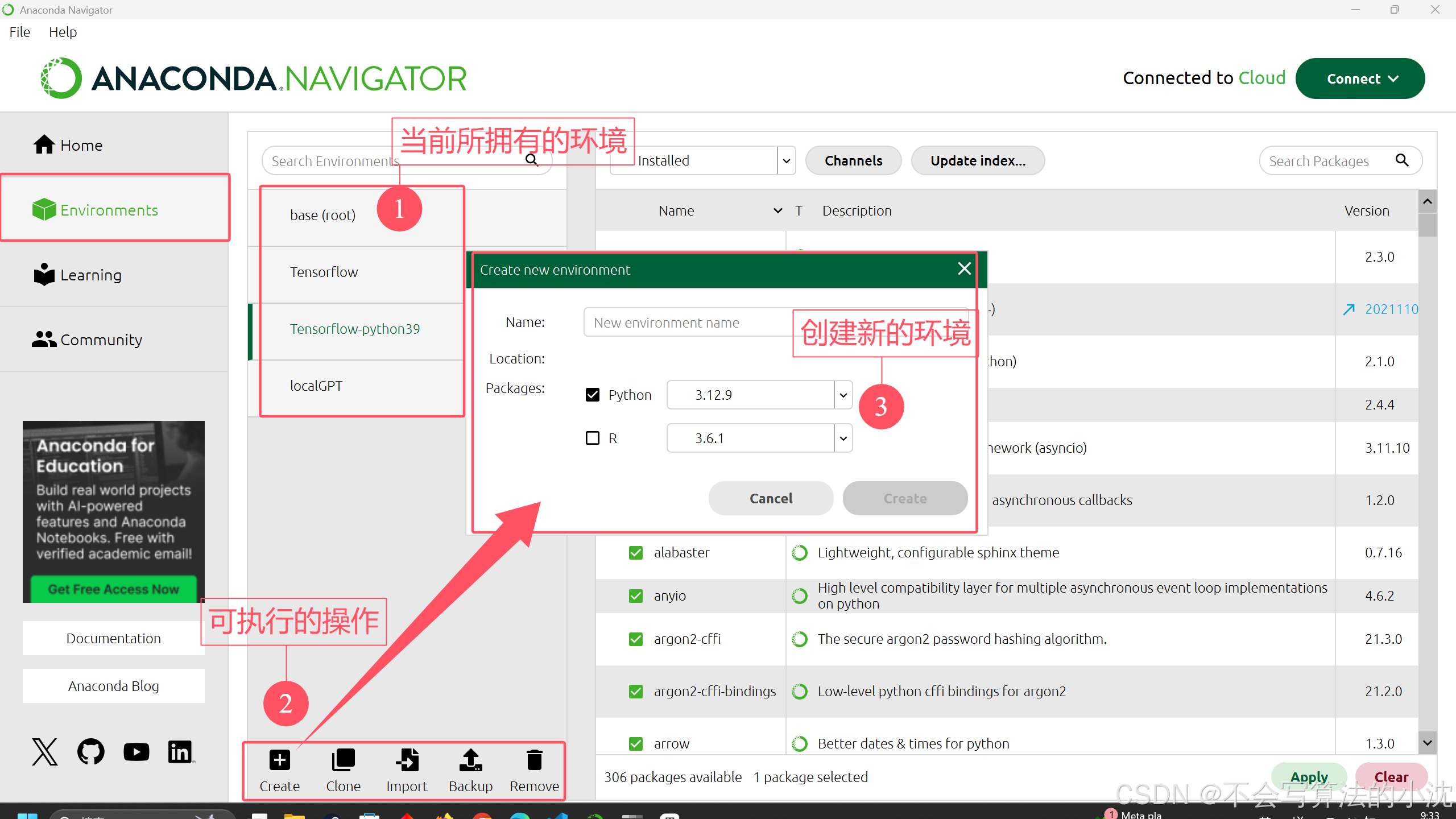Expand the Installed packages filter dropdown
Screen dimensions: 1456x819
click(786, 161)
